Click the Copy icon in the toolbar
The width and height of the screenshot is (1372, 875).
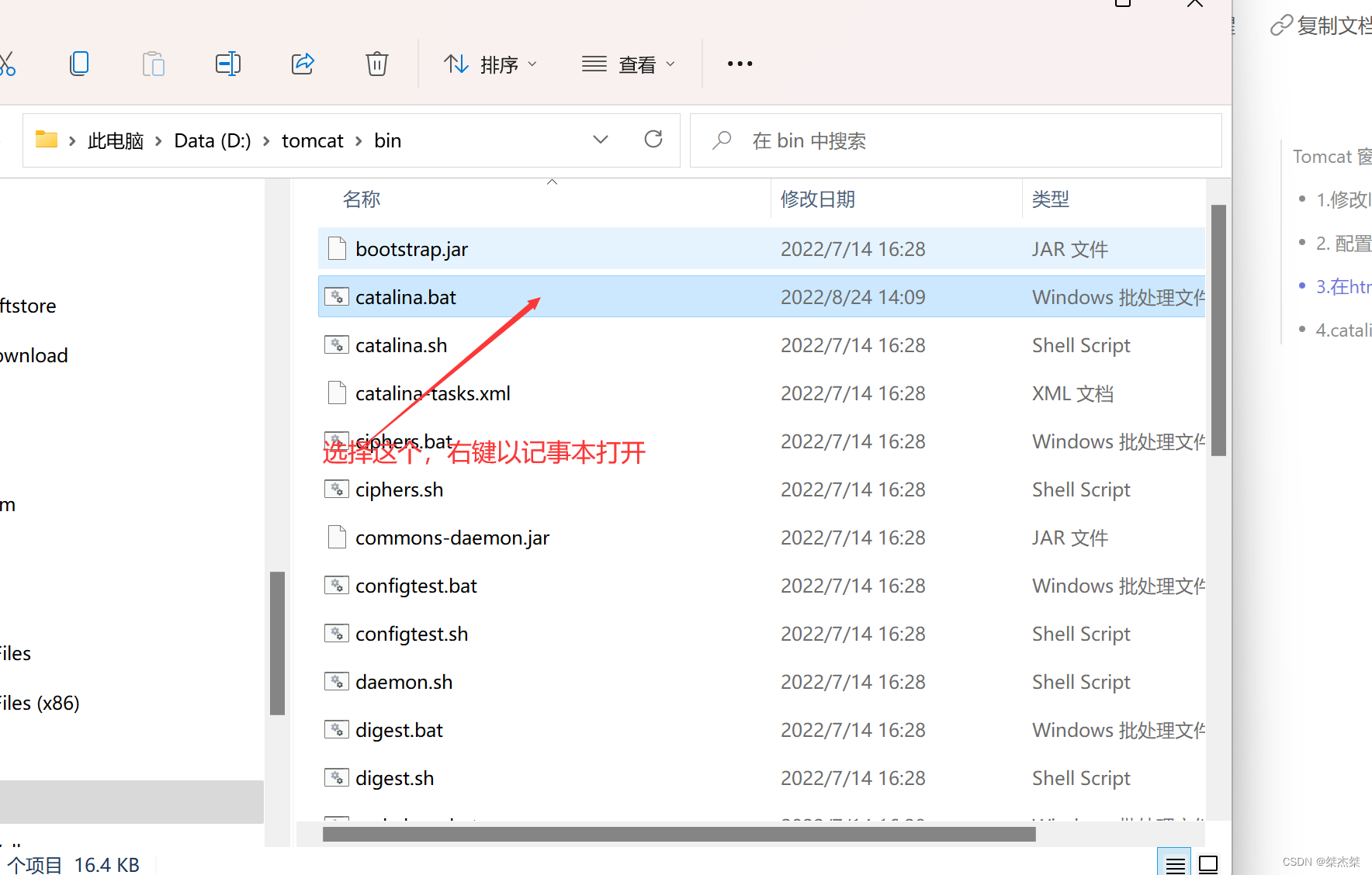point(79,64)
